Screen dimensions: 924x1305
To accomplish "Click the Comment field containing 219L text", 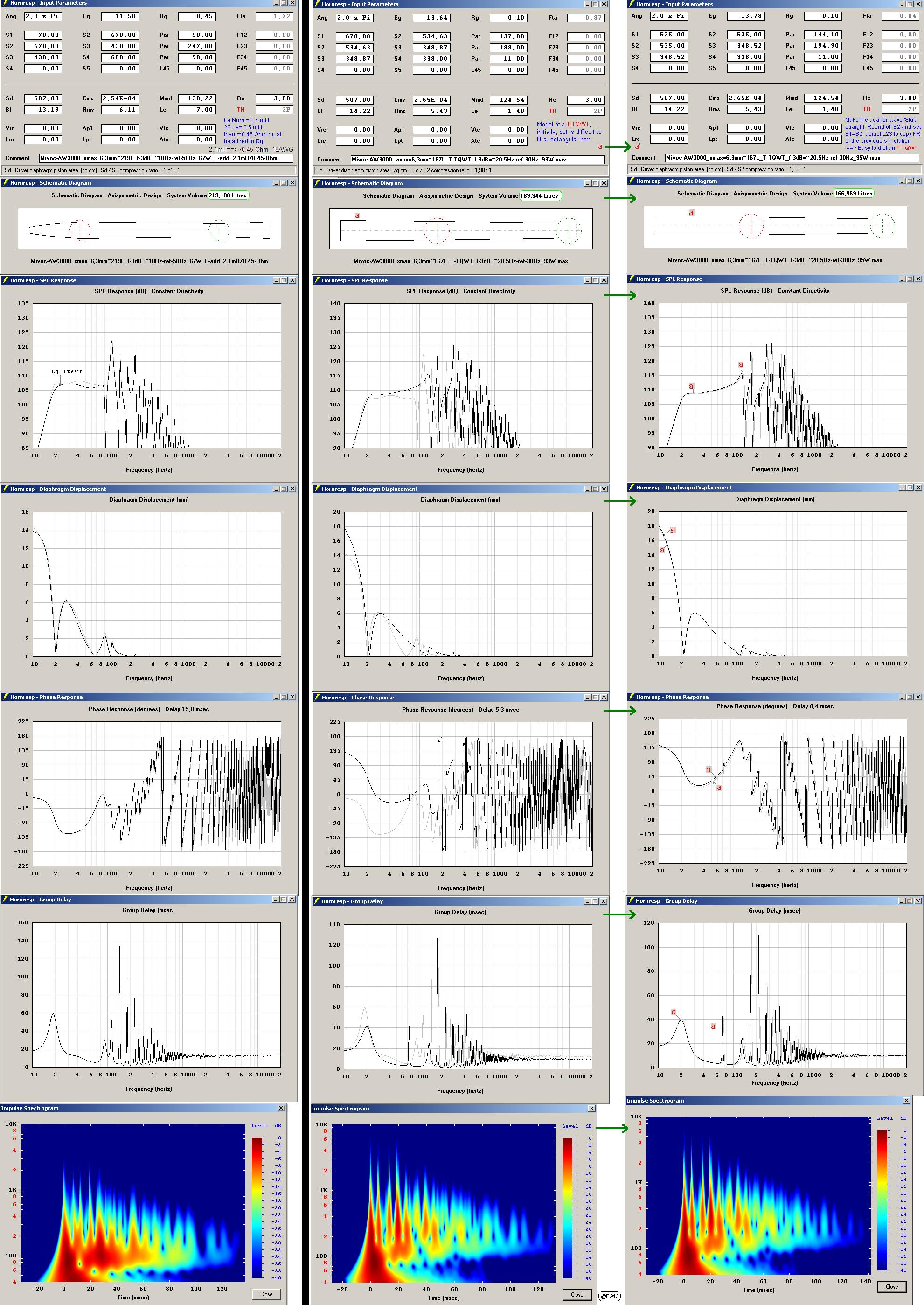I will pos(166,158).
